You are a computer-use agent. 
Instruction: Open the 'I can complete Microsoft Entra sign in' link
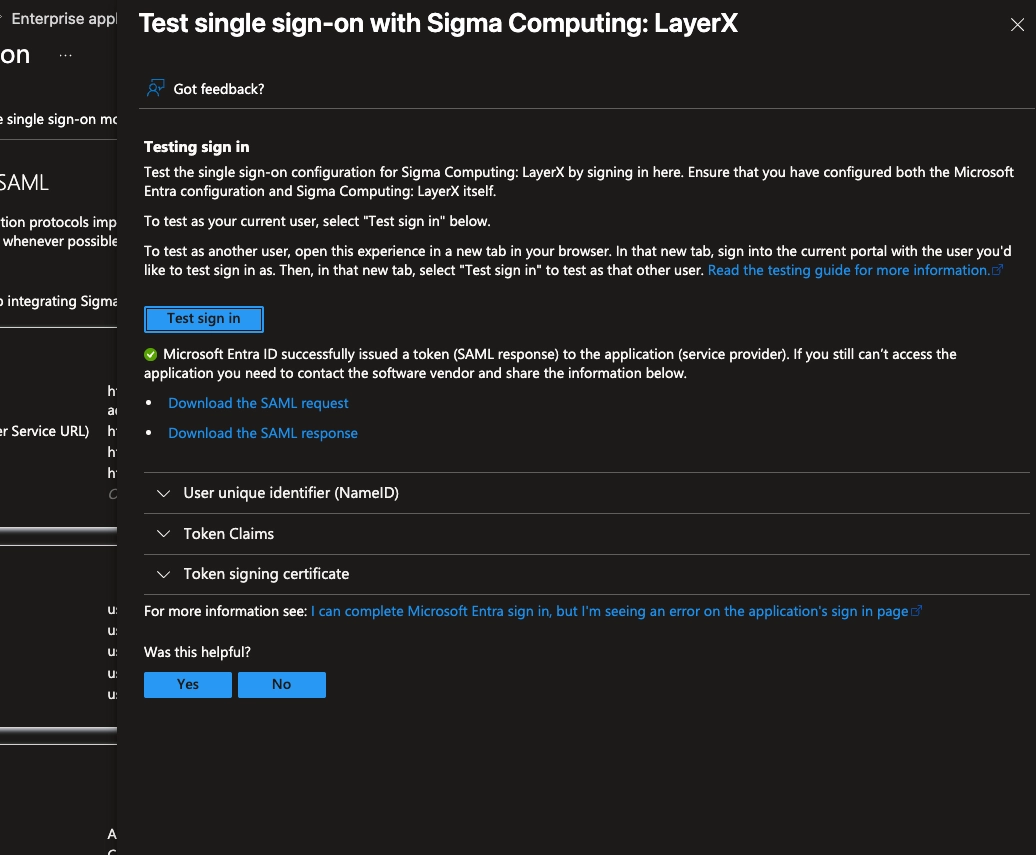click(609, 611)
